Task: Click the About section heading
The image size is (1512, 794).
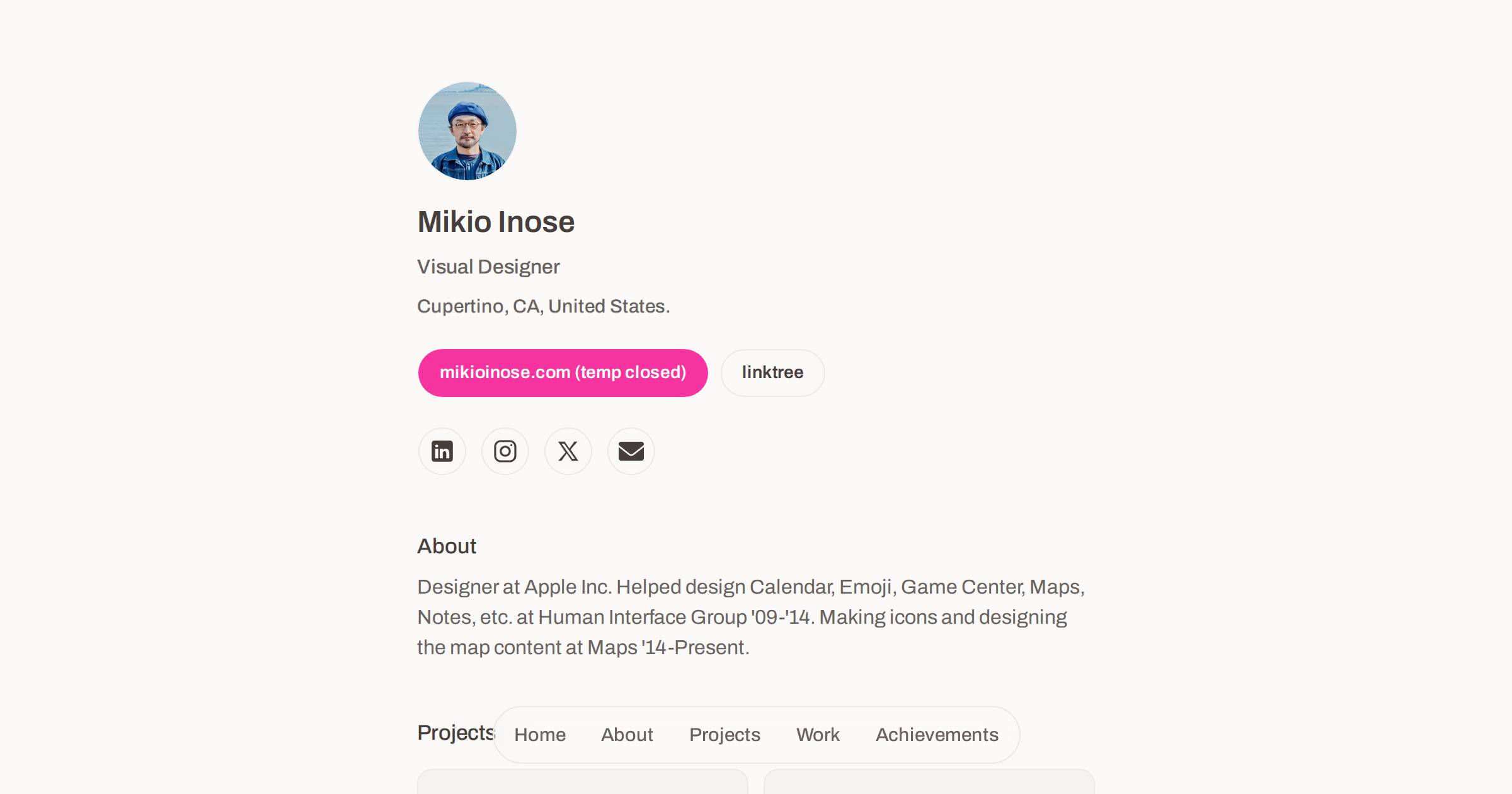Action: 447,546
